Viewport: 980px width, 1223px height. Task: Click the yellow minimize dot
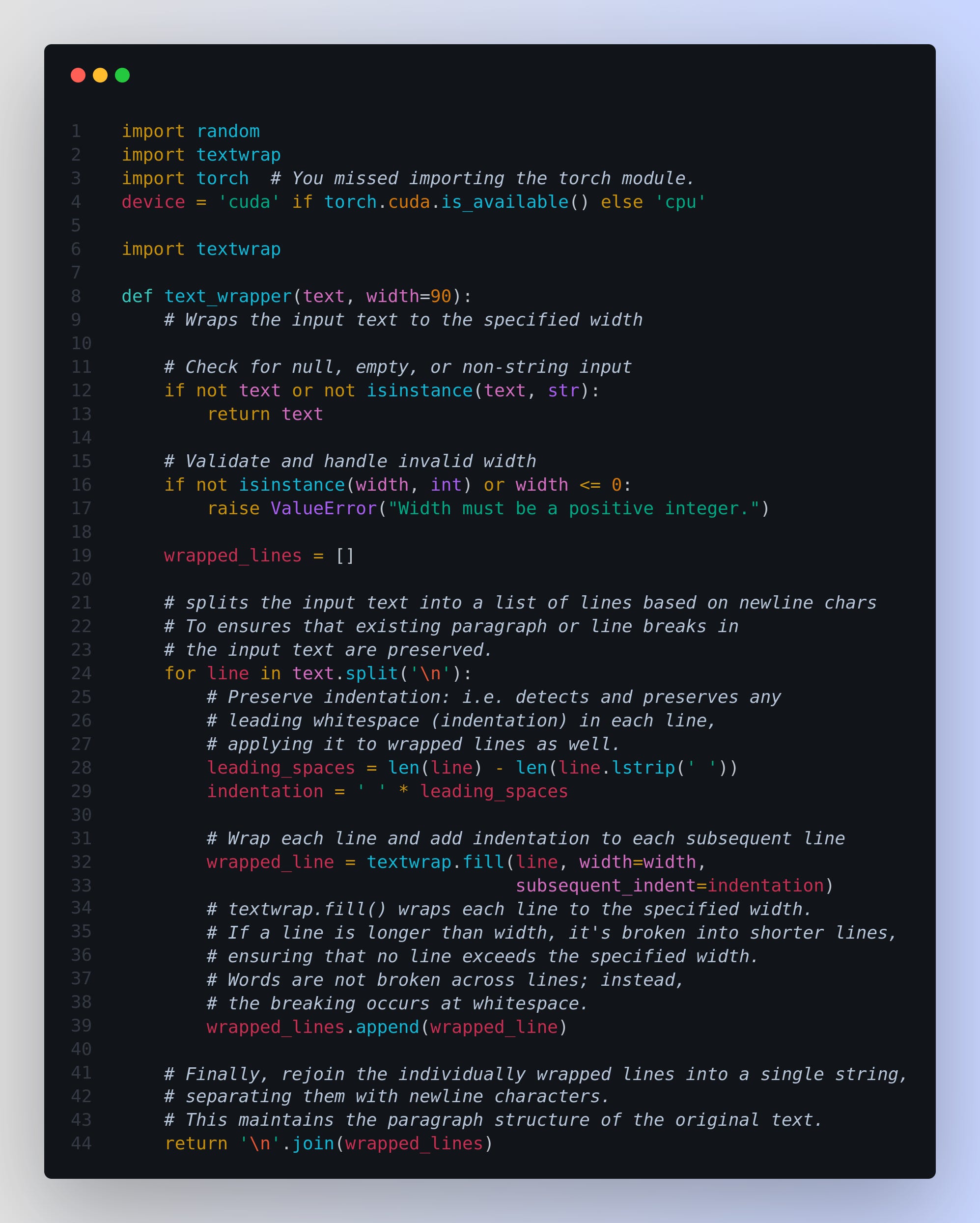click(100, 75)
